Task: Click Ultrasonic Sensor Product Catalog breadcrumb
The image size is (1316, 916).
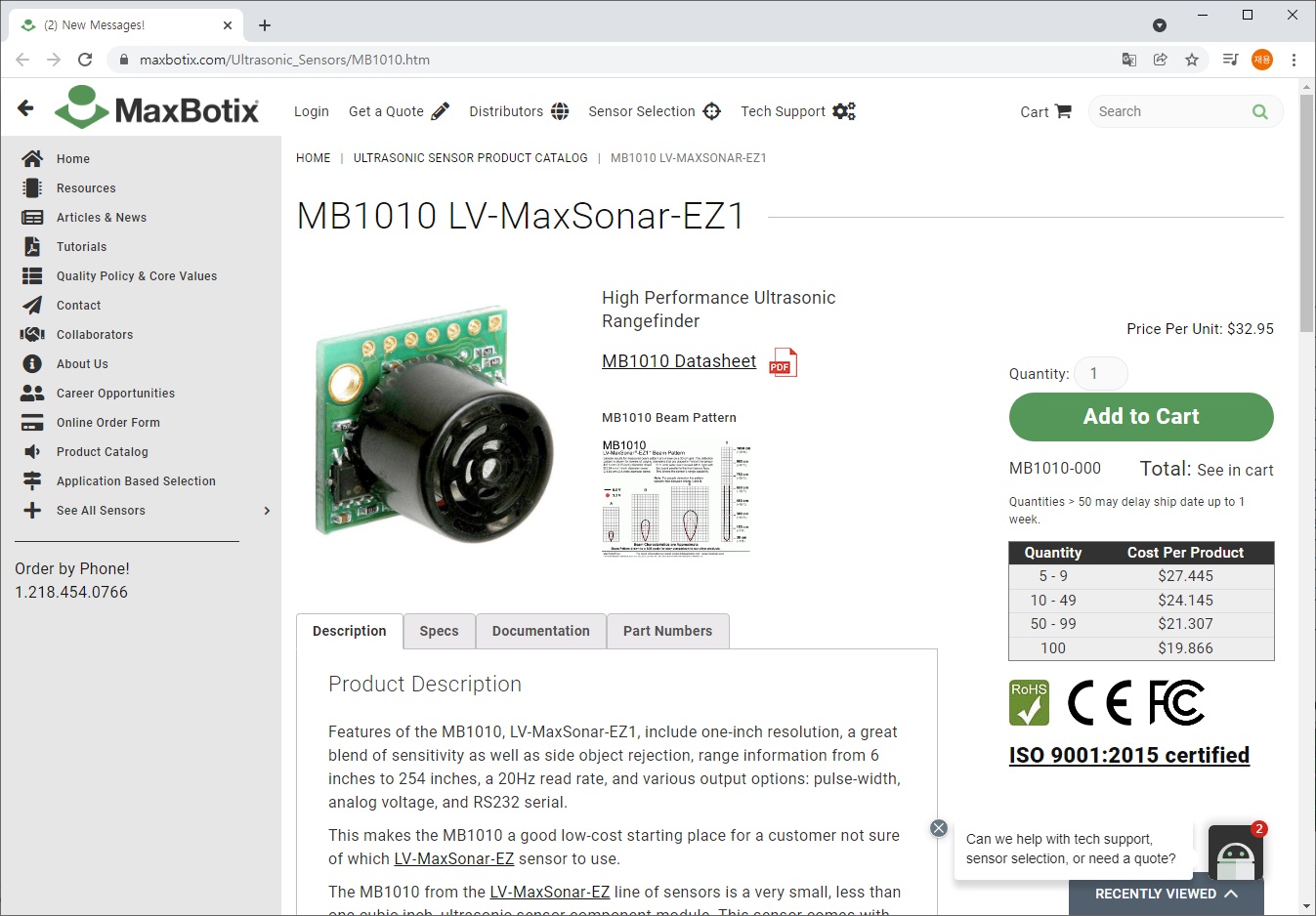Action: click(471, 158)
